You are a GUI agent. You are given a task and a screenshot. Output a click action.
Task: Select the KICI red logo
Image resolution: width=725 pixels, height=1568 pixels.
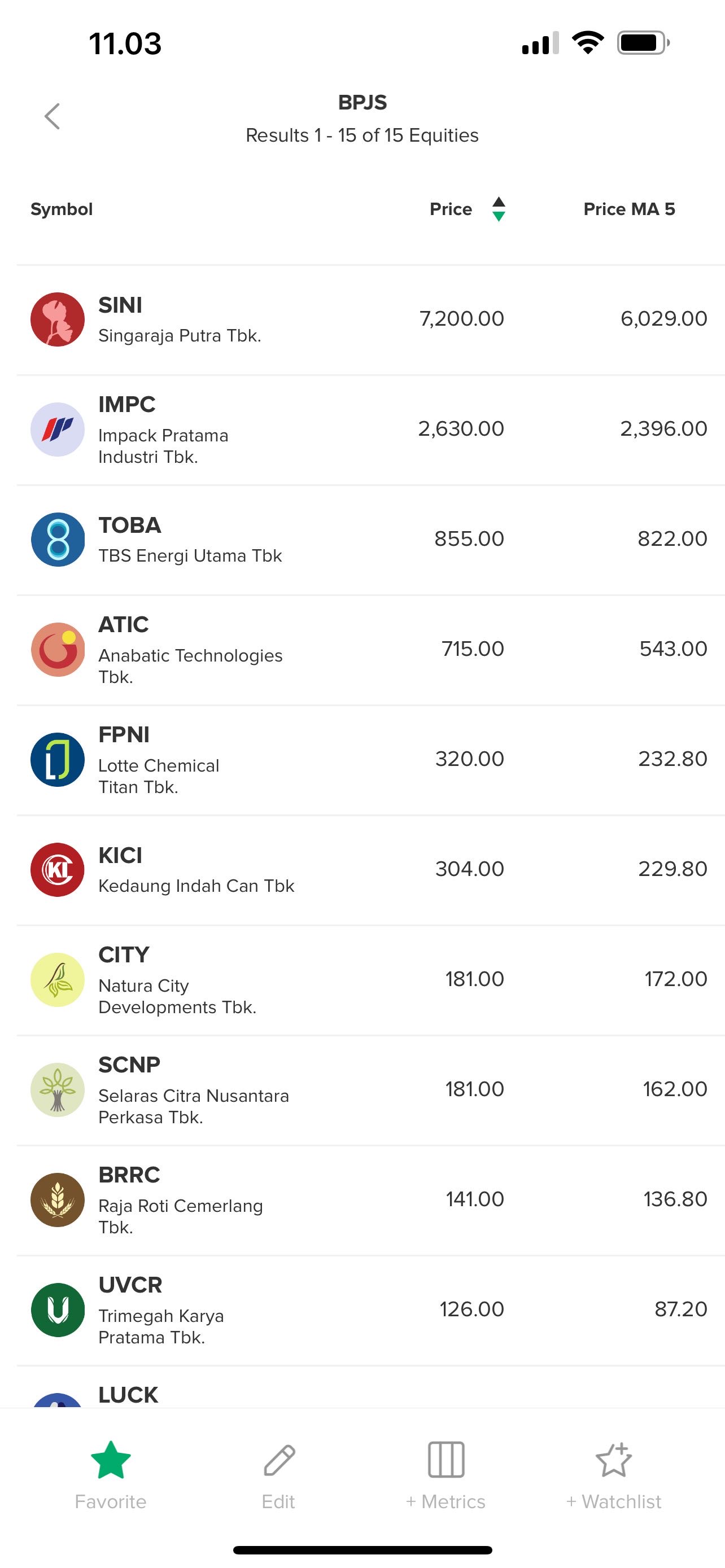tap(58, 870)
